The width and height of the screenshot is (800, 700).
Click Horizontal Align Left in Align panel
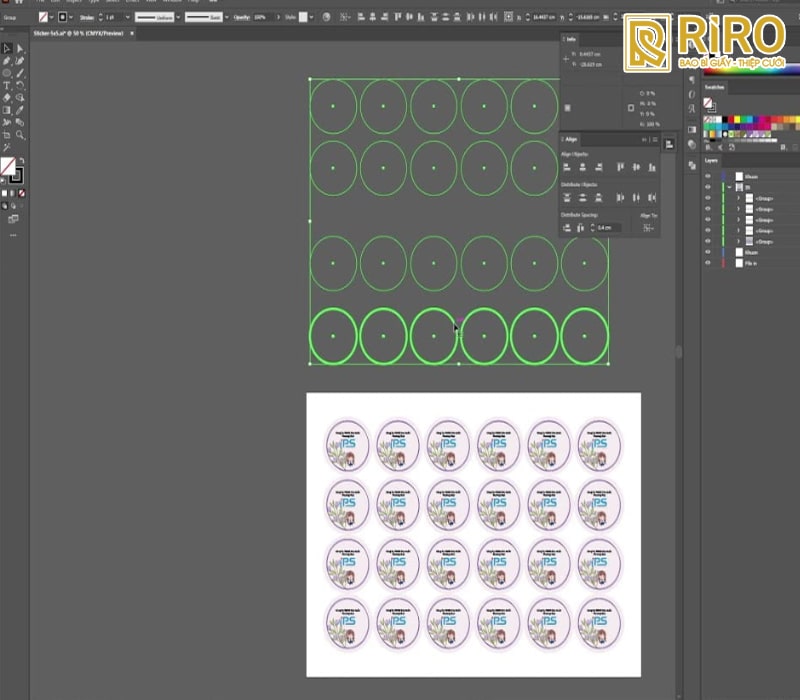[566, 167]
